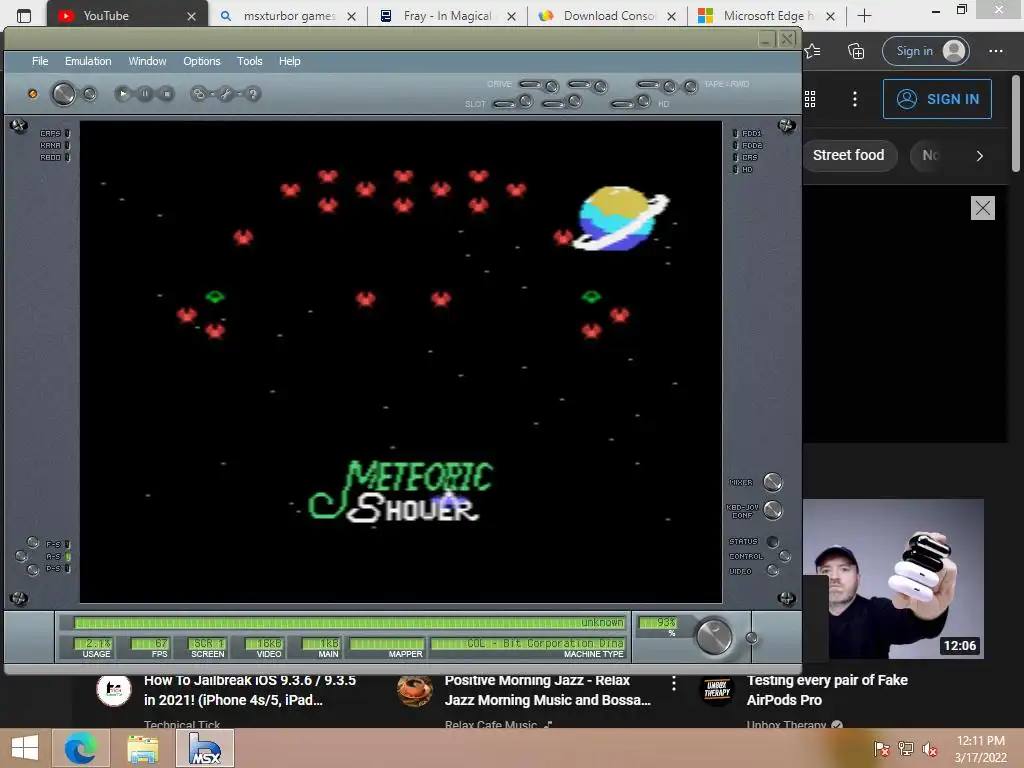Click the first SLOT round knob

click(x=526, y=101)
